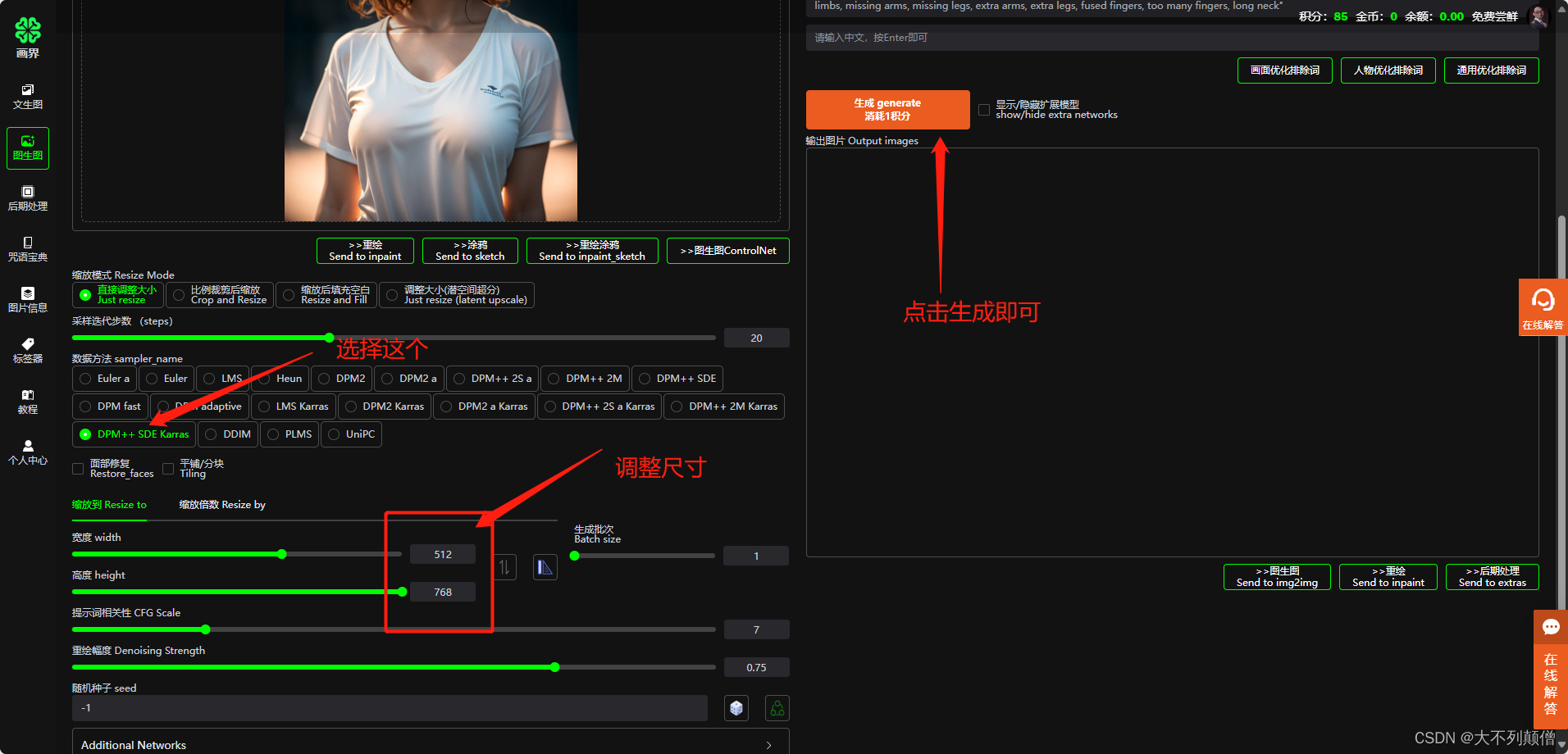This screenshot has width=1568, height=754.
Task: Select the 后期处理 post-processing tool
Action: 27,199
